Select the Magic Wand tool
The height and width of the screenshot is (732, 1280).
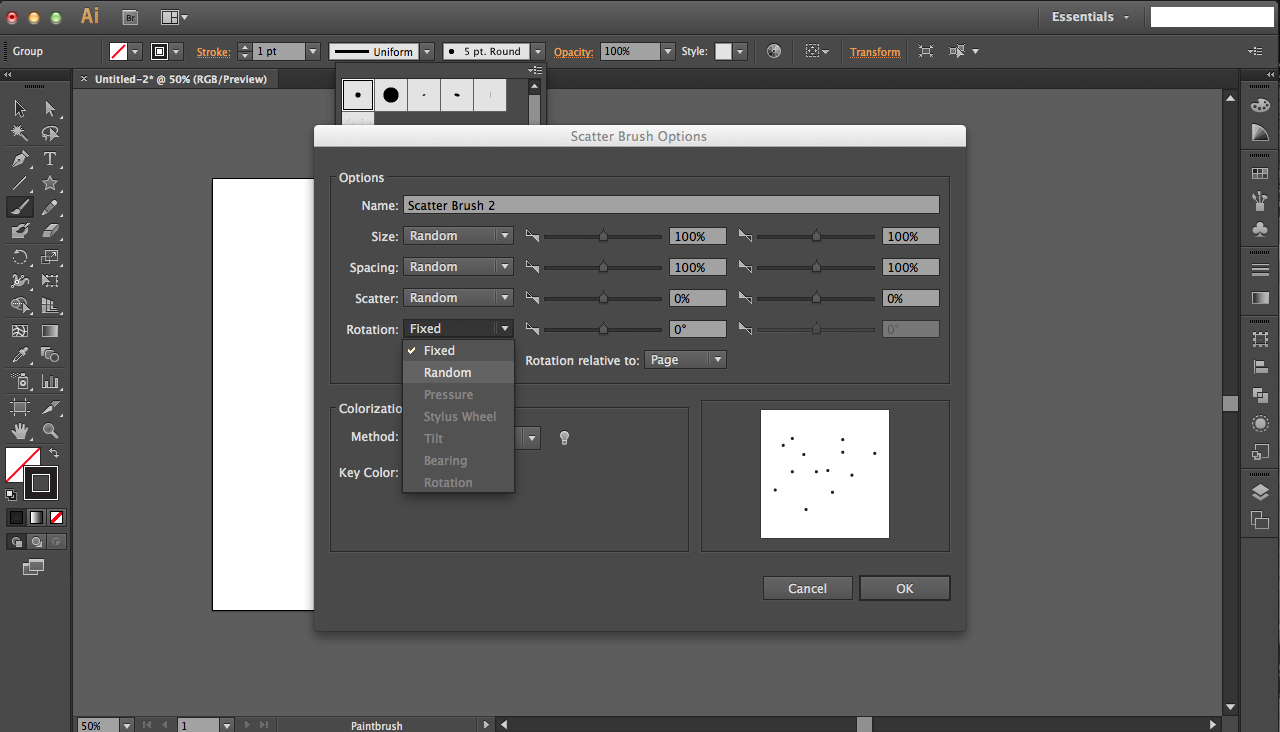point(20,133)
